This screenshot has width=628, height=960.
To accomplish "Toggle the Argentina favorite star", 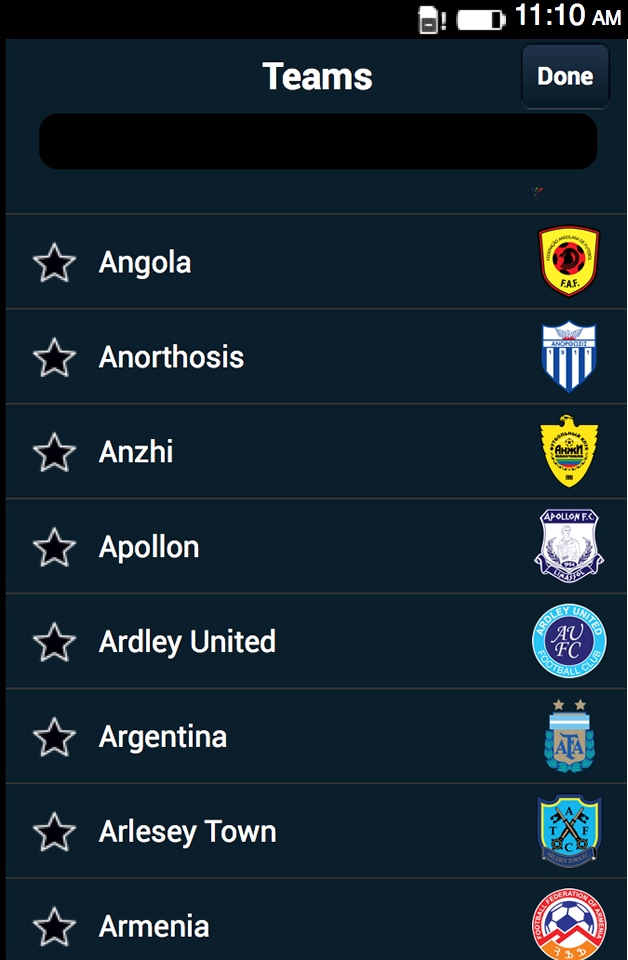I will pyautogui.click(x=54, y=737).
